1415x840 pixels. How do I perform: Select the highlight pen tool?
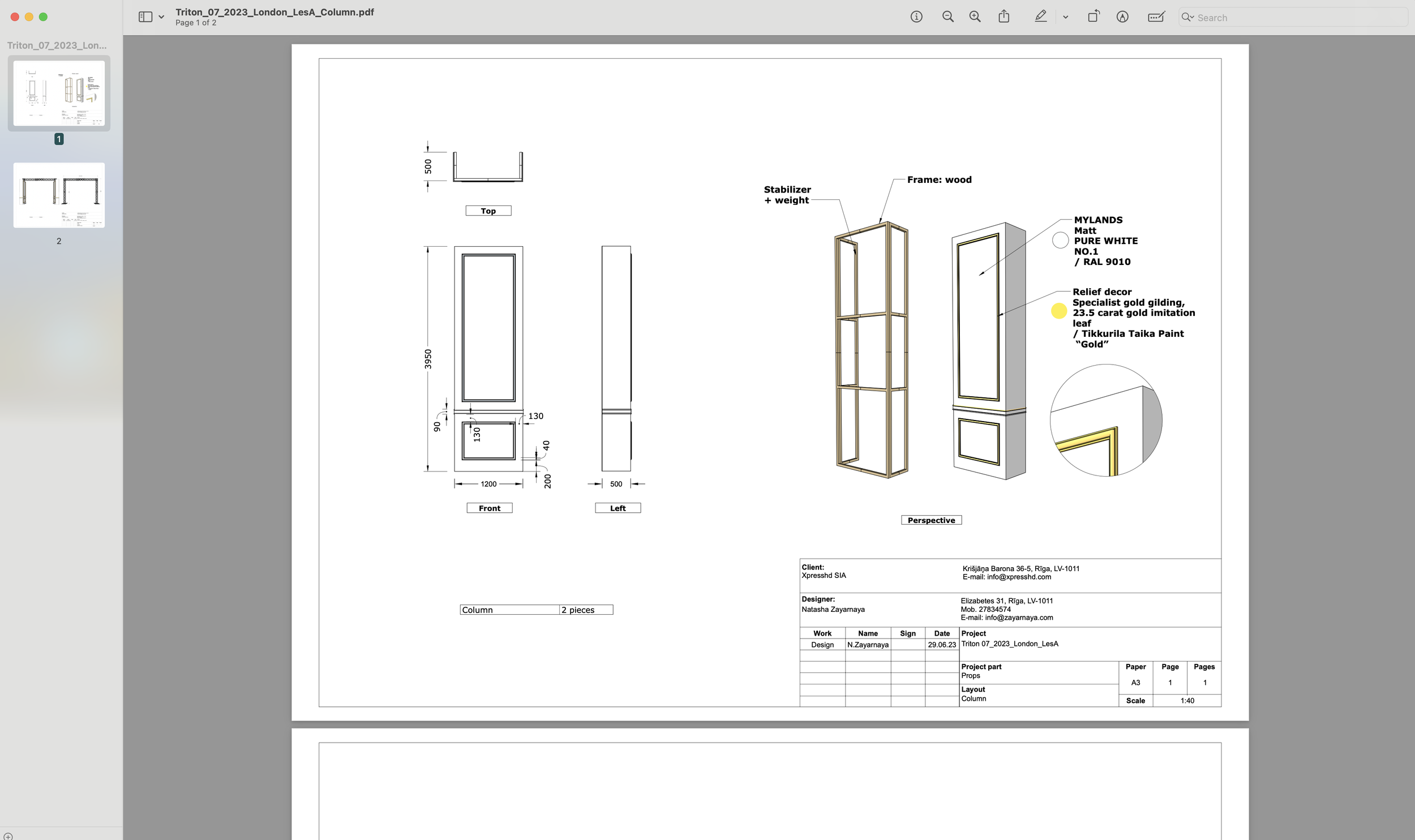(1040, 17)
